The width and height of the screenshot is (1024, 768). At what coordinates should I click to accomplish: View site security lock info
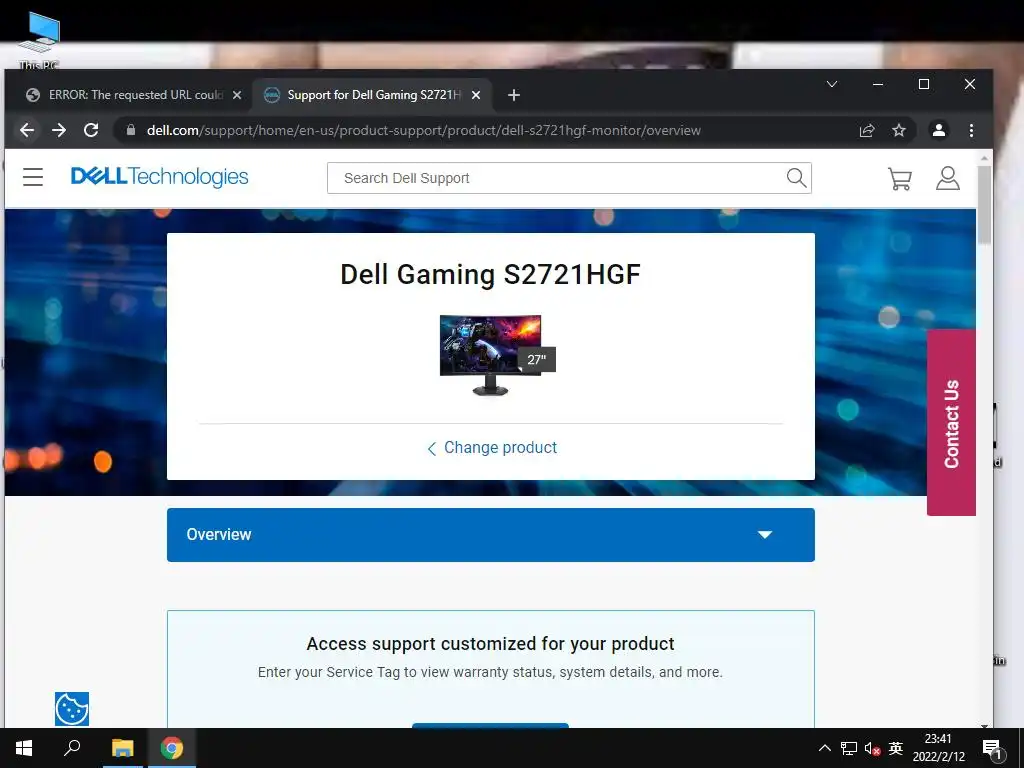coord(131,130)
